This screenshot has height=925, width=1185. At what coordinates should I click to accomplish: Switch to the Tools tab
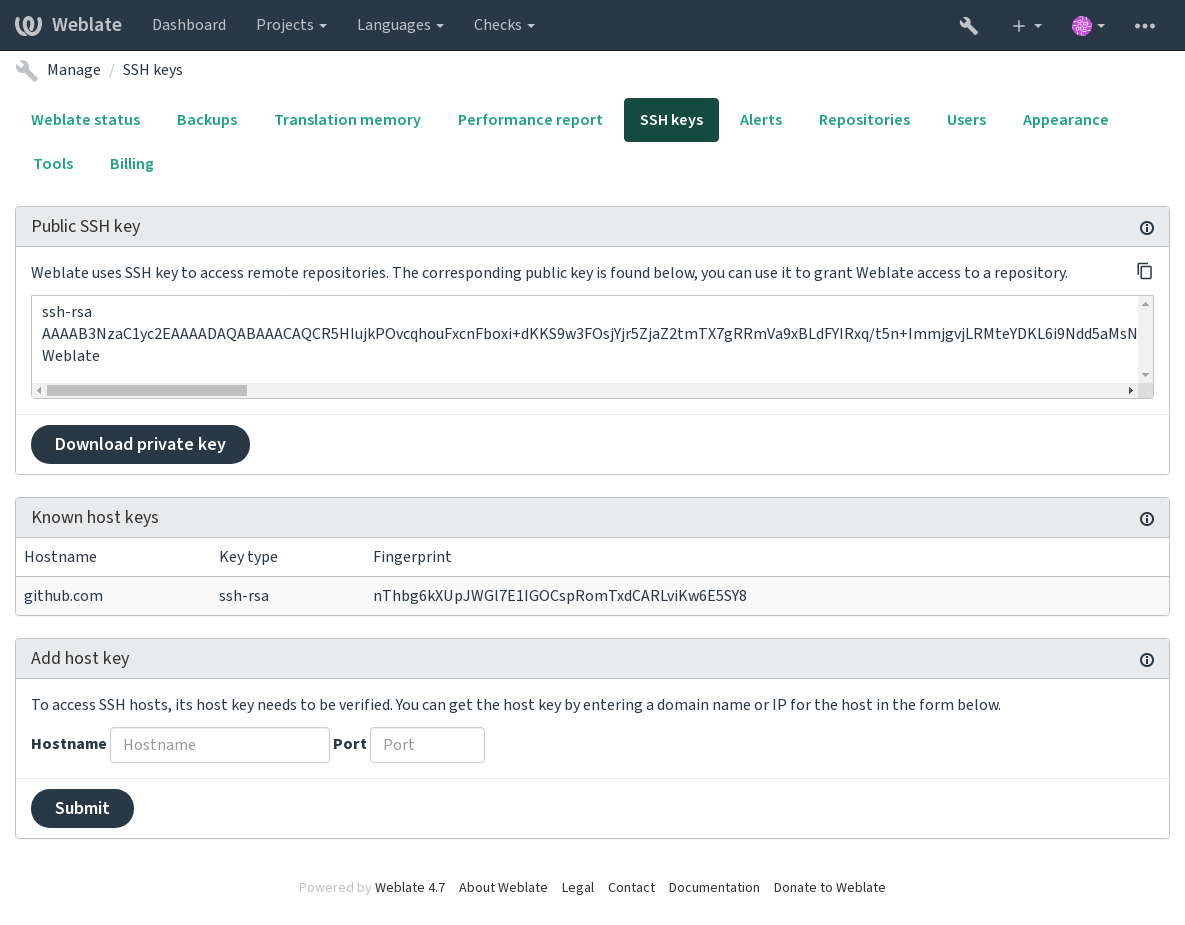pyautogui.click(x=53, y=163)
